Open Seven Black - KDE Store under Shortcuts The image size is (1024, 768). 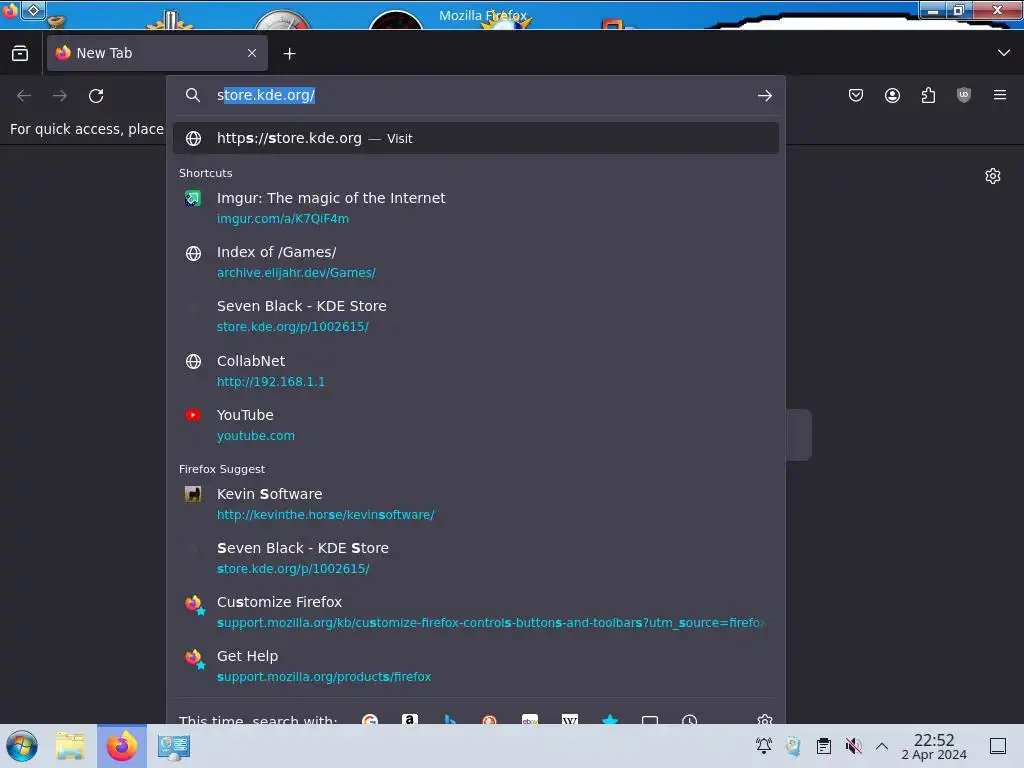pos(475,316)
